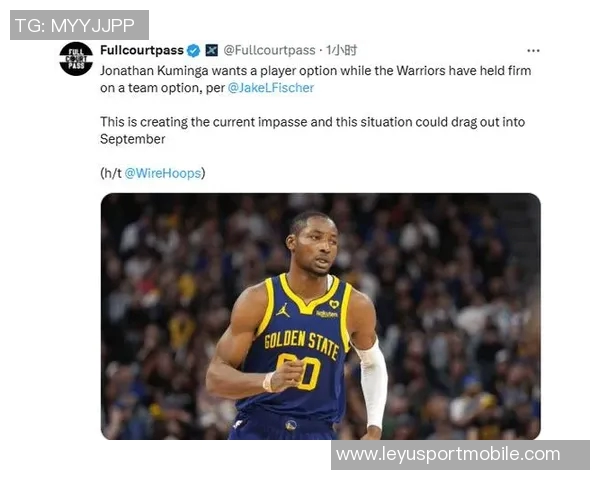Click the white arm sleeve in photo
The image size is (600, 480).
371,383
